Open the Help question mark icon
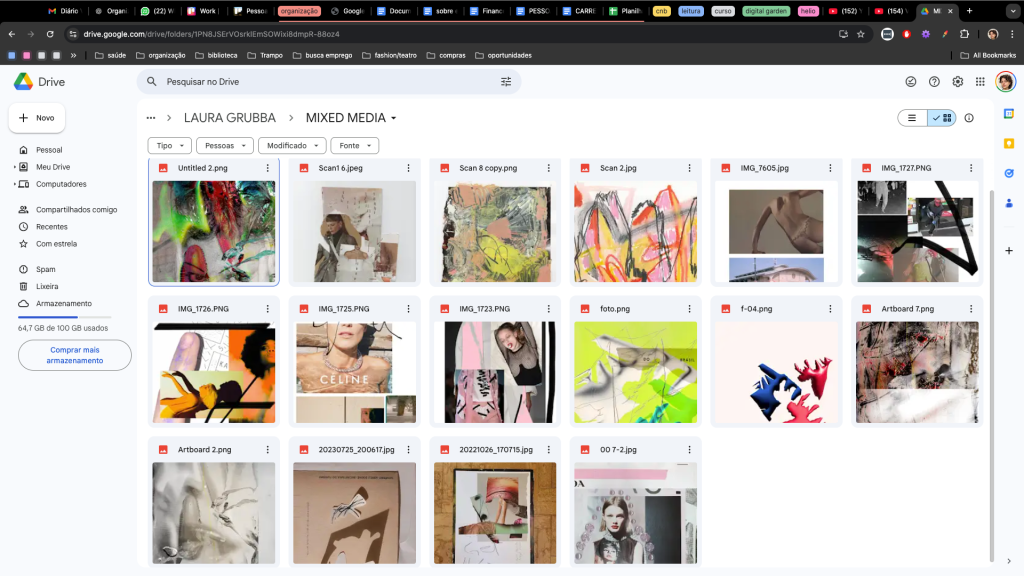 (x=934, y=82)
